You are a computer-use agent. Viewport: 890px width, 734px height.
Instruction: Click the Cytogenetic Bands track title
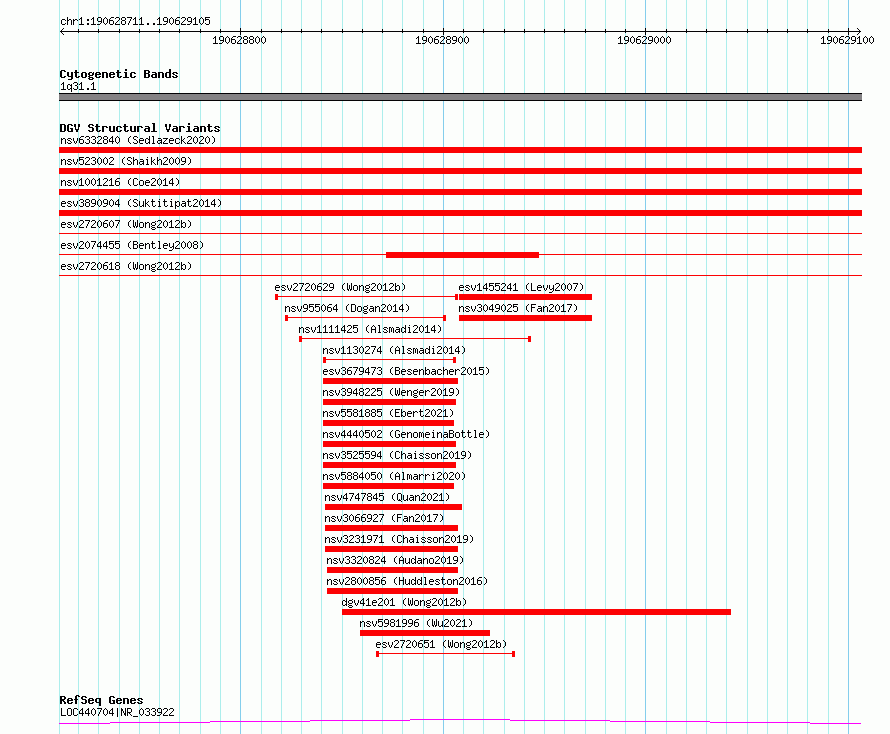point(119,74)
